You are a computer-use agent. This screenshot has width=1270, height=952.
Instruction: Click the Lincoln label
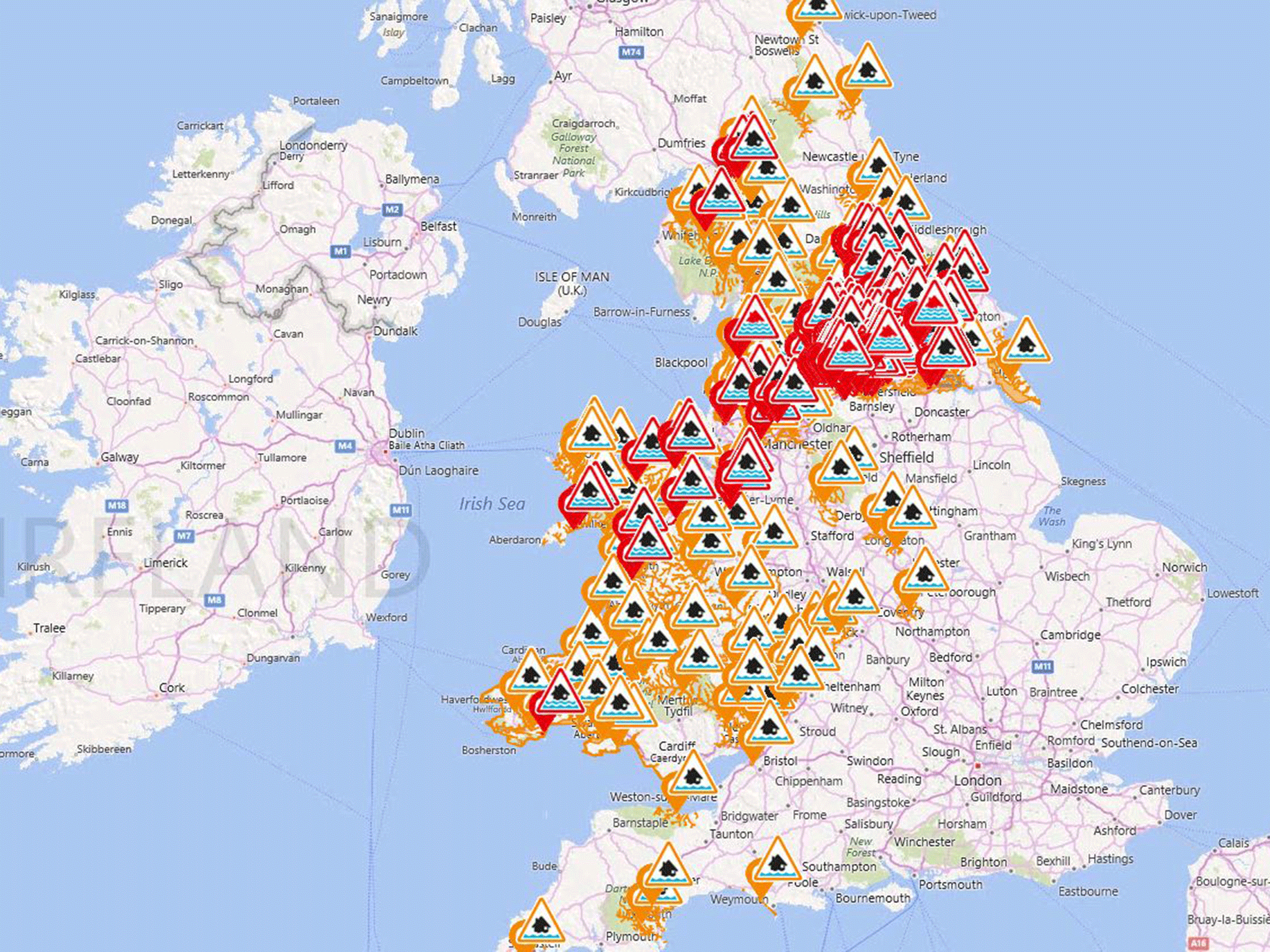pyautogui.click(x=992, y=465)
